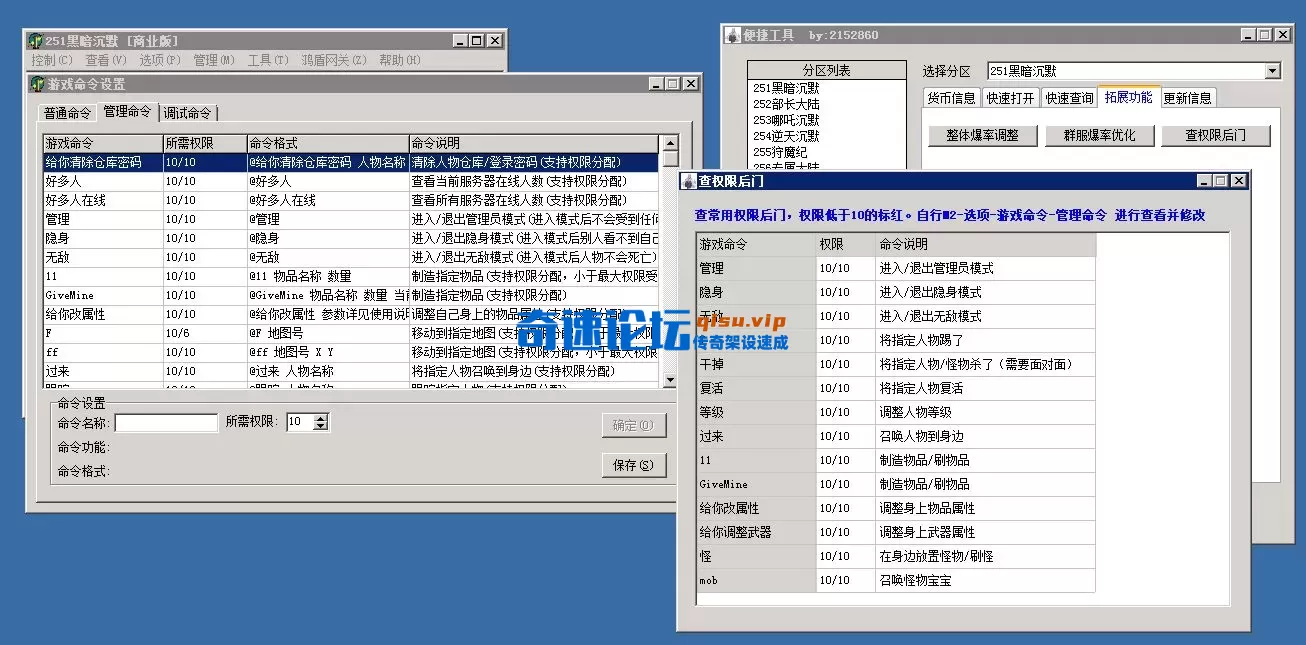
Task: Click the 命令名称 input field
Action: tap(165, 421)
